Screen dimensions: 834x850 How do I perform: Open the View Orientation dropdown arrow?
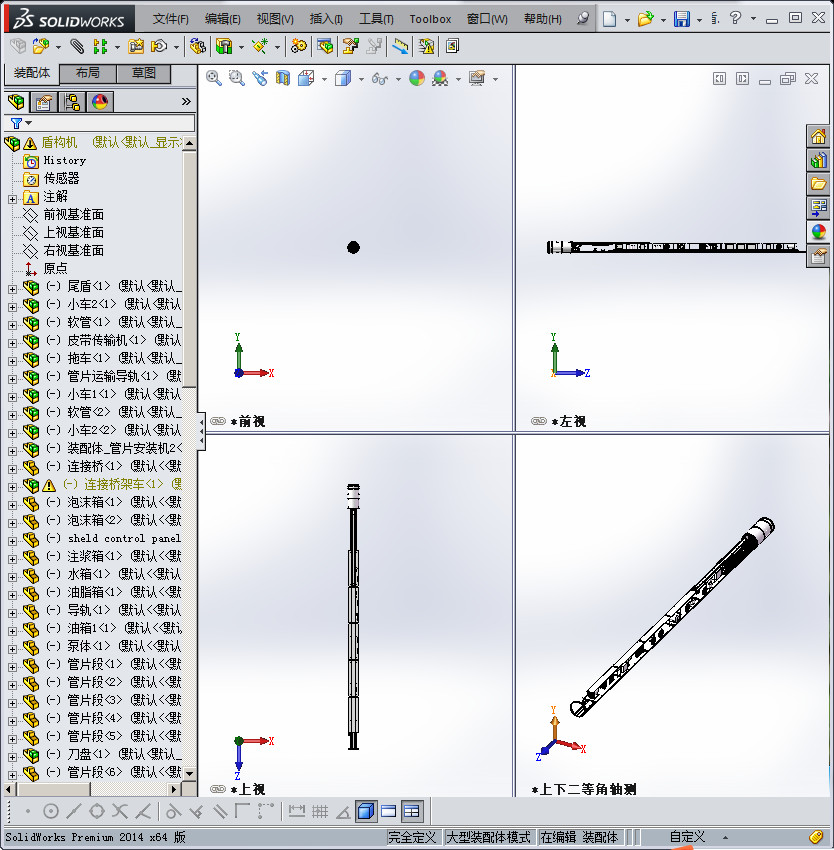pyautogui.click(x=325, y=80)
